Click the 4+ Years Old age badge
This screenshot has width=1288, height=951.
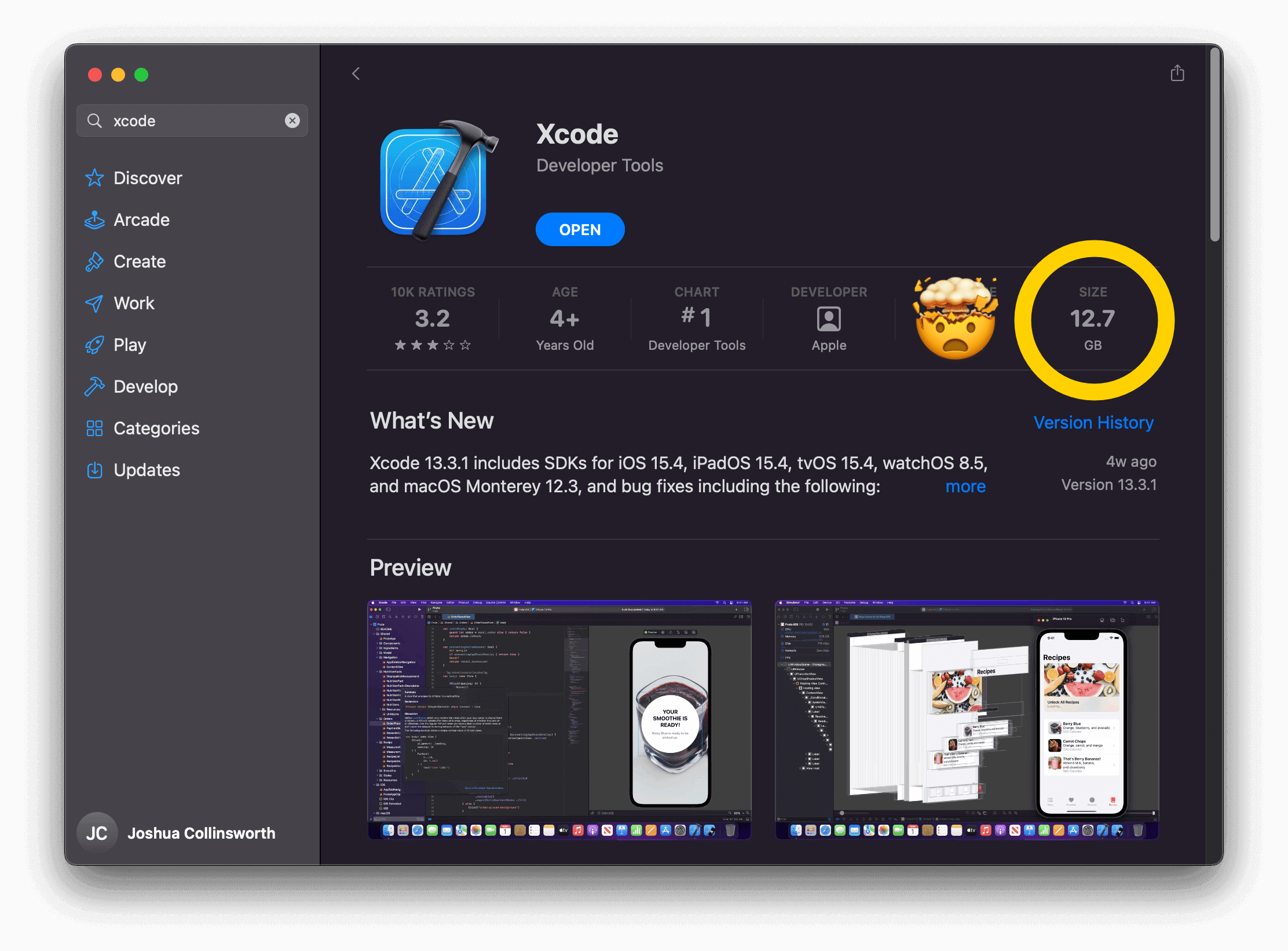click(565, 319)
